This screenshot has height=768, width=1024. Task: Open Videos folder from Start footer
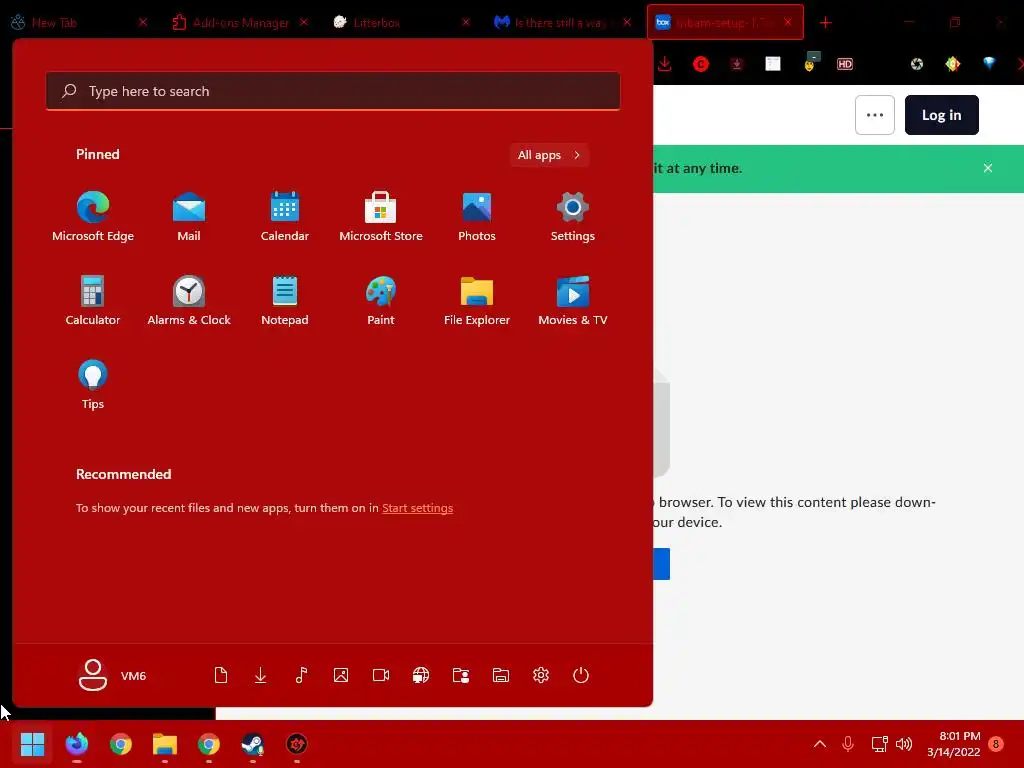(x=381, y=675)
